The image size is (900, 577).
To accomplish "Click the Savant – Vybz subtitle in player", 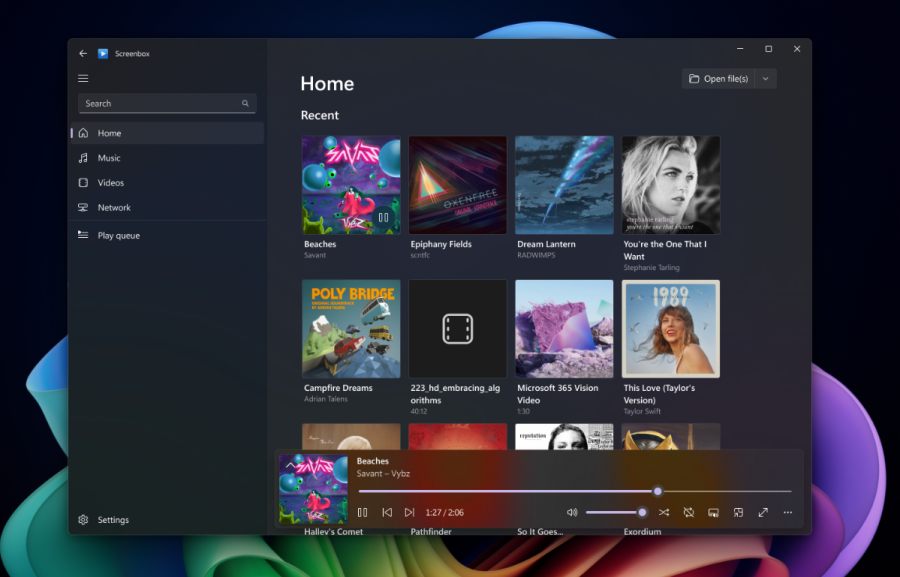I will tap(383, 474).
